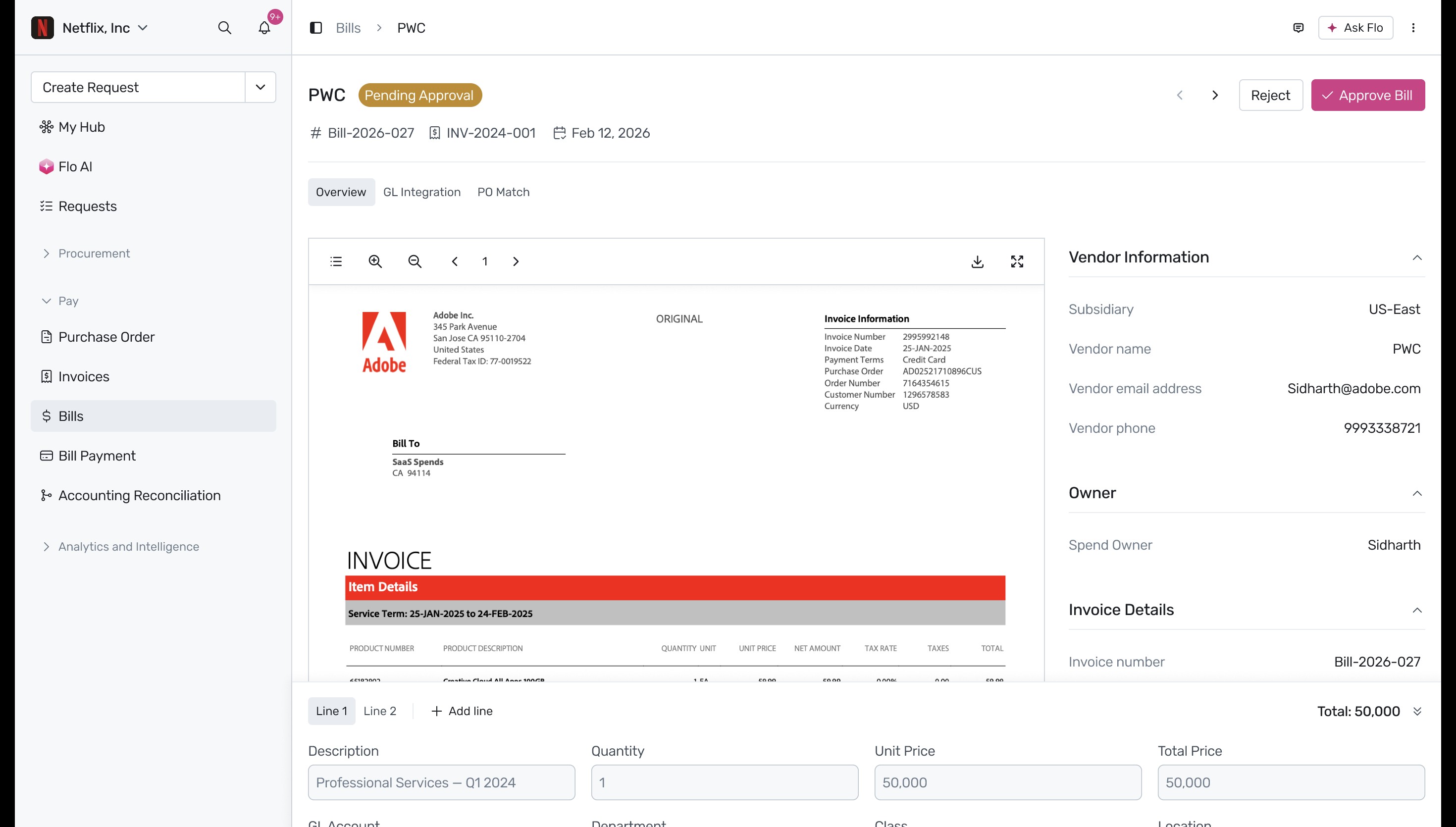Open Create Request dropdown arrow
The image size is (1456, 827).
pos(260,87)
